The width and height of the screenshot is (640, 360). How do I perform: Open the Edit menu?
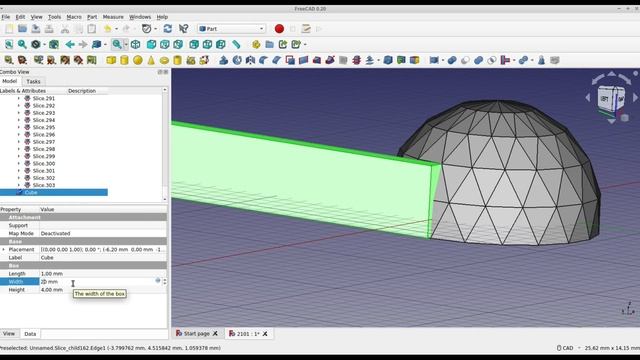pos(20,17)
